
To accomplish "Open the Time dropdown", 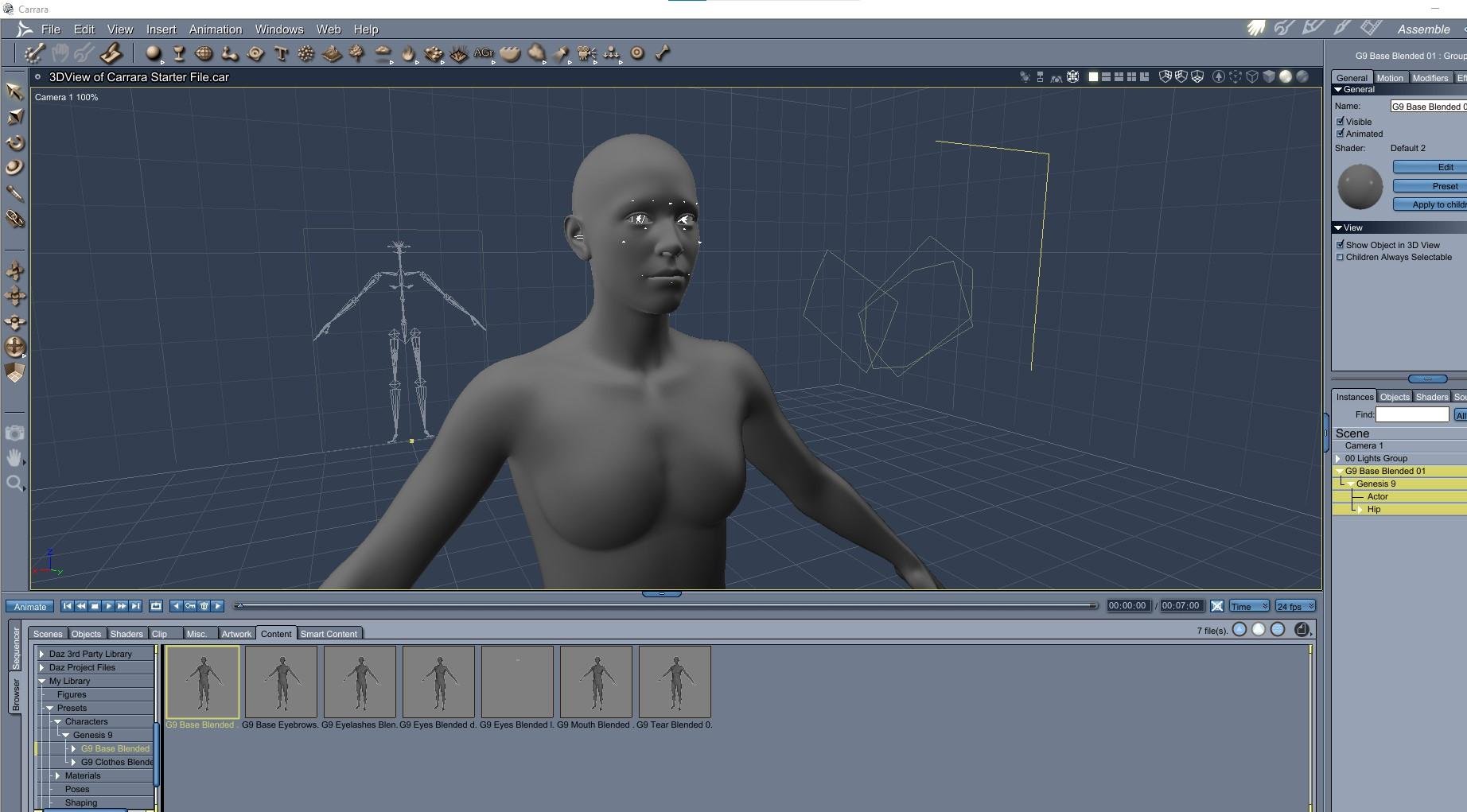I will click(1249, 606).
